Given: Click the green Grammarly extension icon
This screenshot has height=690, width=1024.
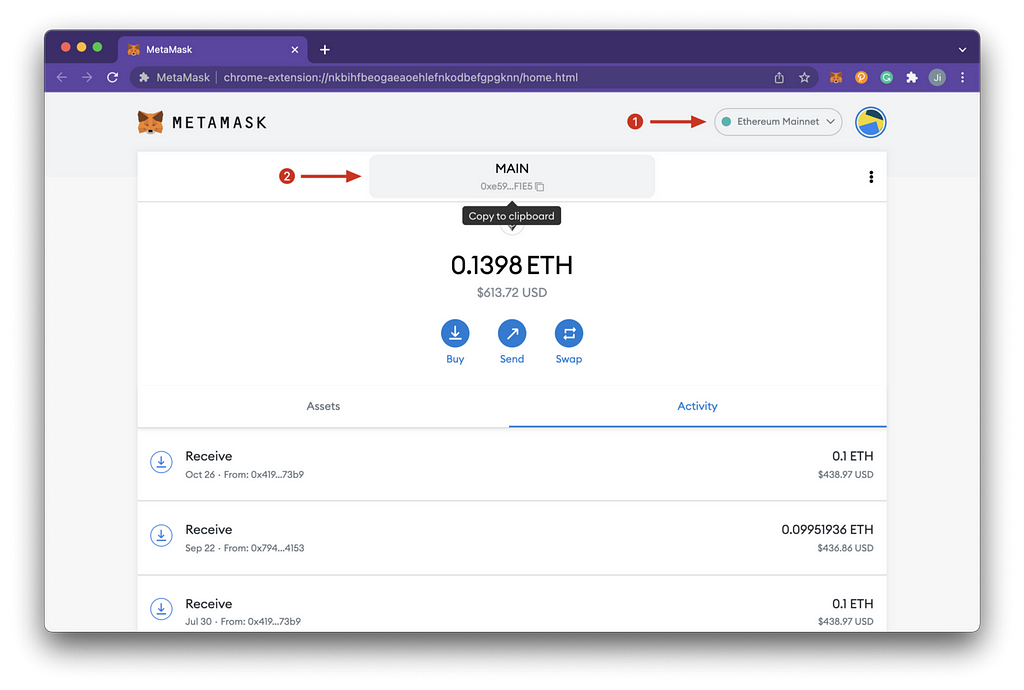Looking at the screenshot, I should [x=886, y=78].
